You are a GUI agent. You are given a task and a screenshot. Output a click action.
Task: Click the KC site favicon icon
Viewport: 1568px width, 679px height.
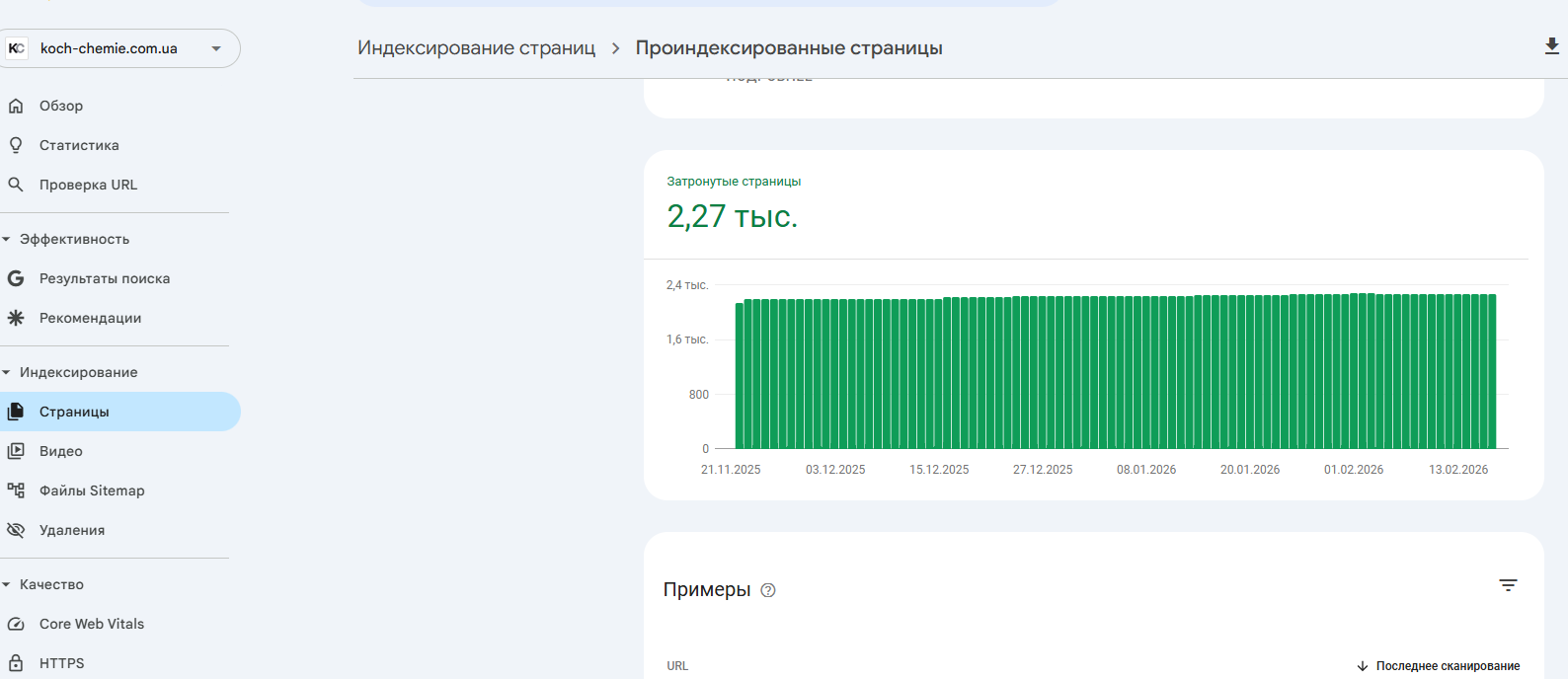point(17,48)
